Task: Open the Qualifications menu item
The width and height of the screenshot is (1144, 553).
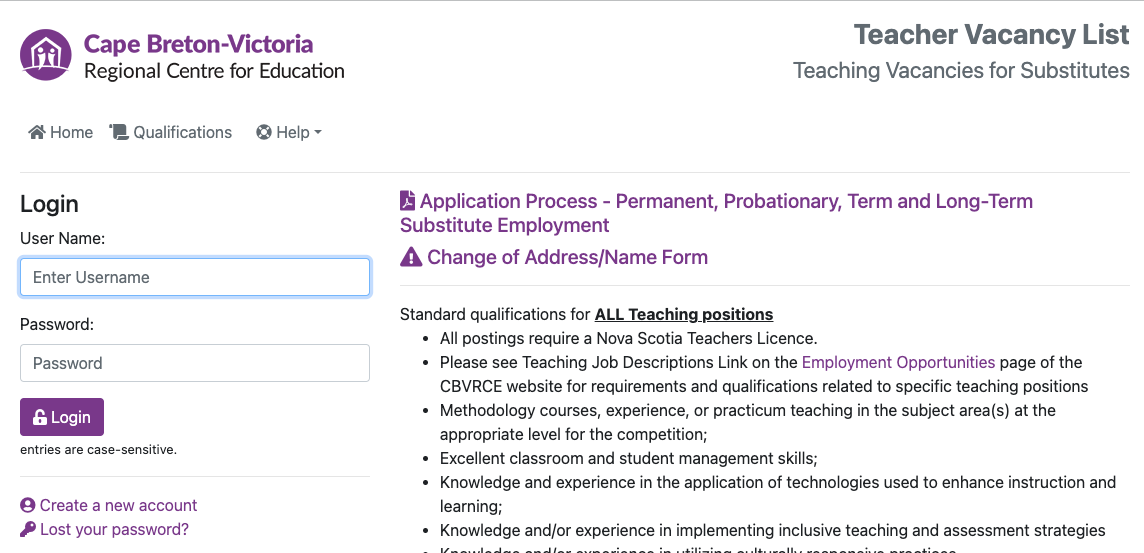Action: (x=182, y=132)
